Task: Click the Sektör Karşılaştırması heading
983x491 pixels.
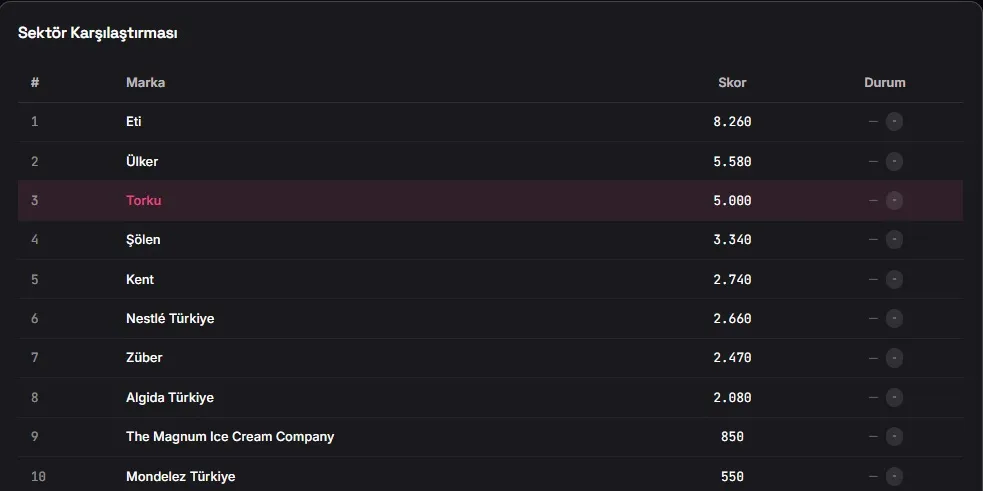Action: 97,33
